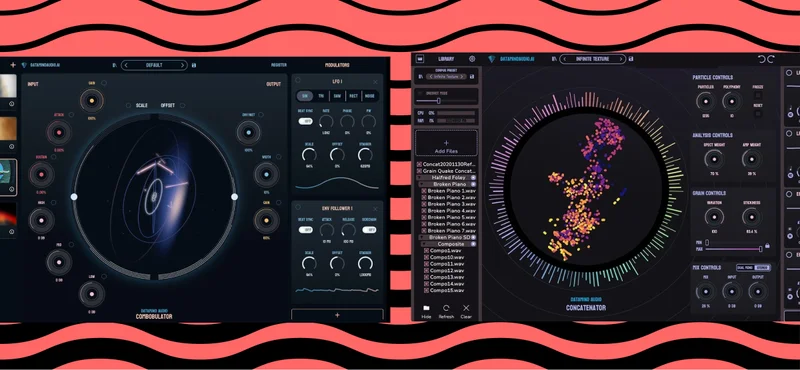
Task: Click the Sustain knob in Combobulator
Action: [x=41, y=175]
